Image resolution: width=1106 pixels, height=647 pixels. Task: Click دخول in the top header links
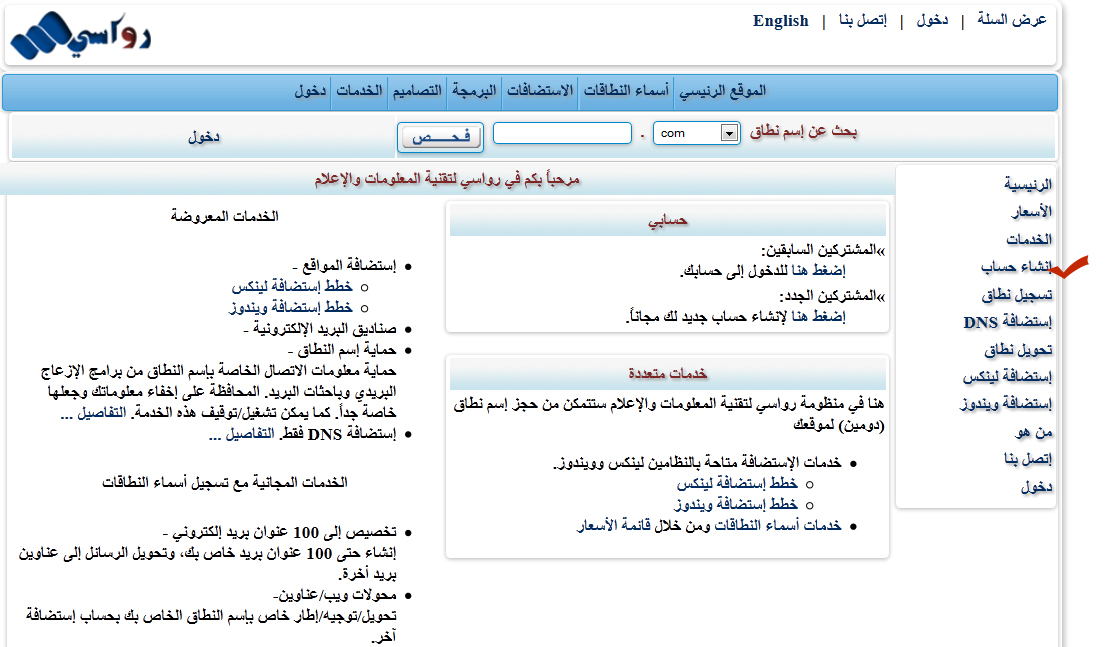932,20
